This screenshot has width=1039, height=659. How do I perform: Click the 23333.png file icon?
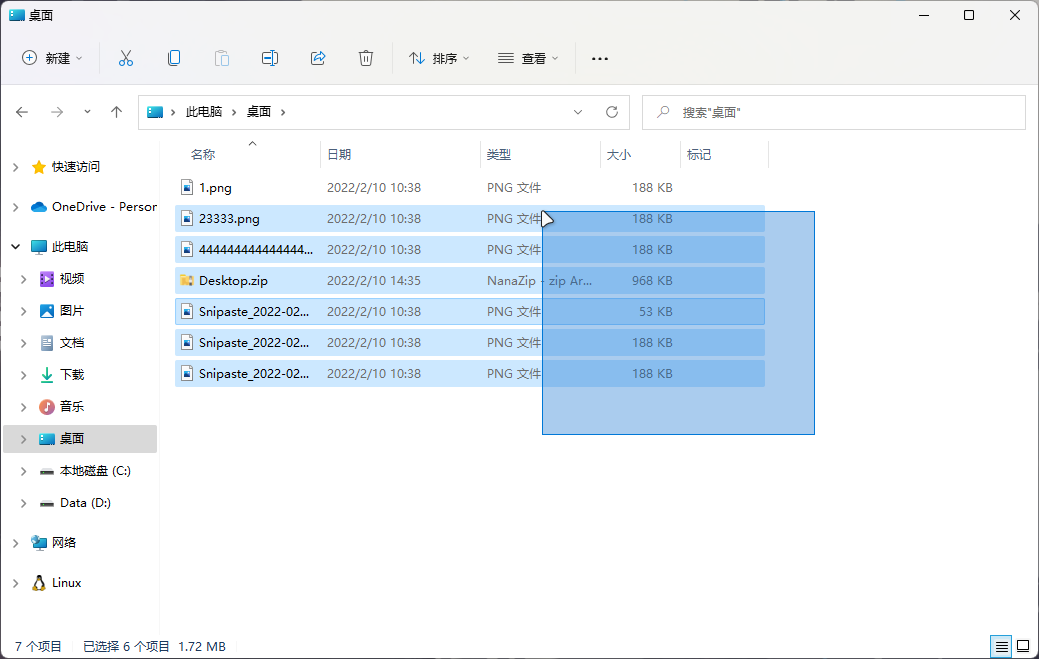[x=187, y=219]
